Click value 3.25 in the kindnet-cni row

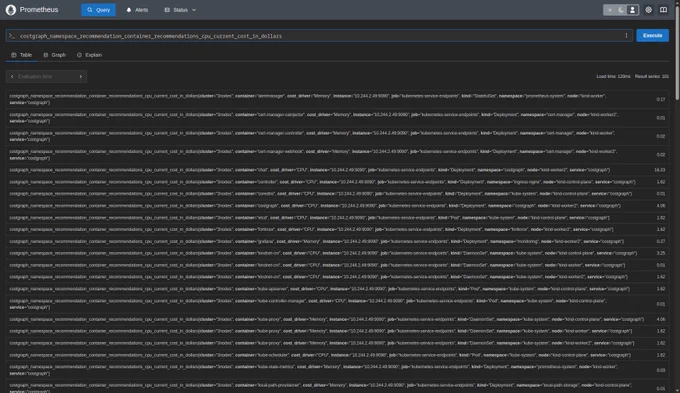point(660,253)
